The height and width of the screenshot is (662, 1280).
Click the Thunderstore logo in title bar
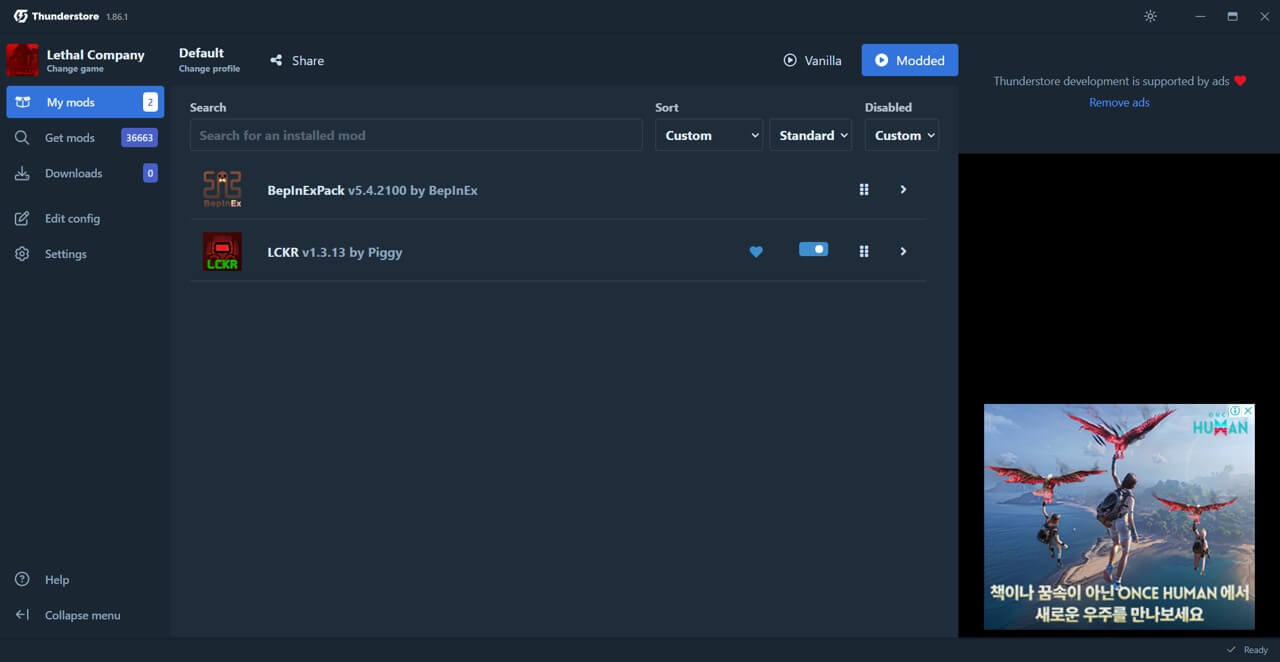tap(21, 16)
